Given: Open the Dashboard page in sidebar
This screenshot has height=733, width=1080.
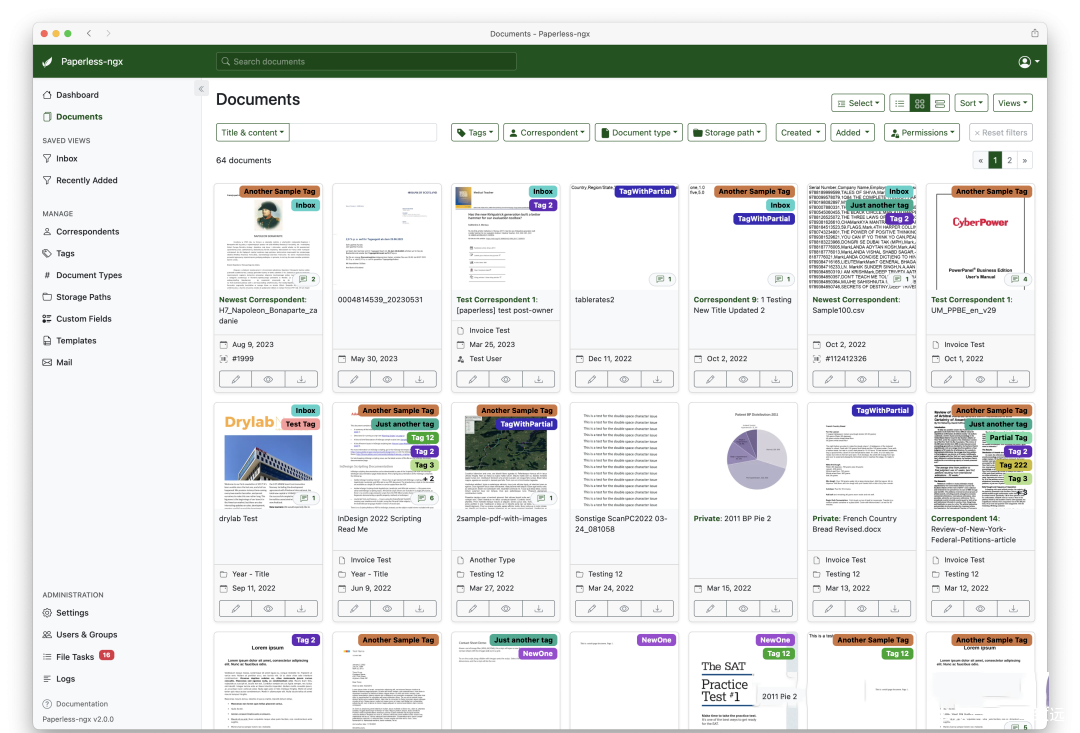Looking at the screenshot, I should pyautogui.click(x=70, y=95).
